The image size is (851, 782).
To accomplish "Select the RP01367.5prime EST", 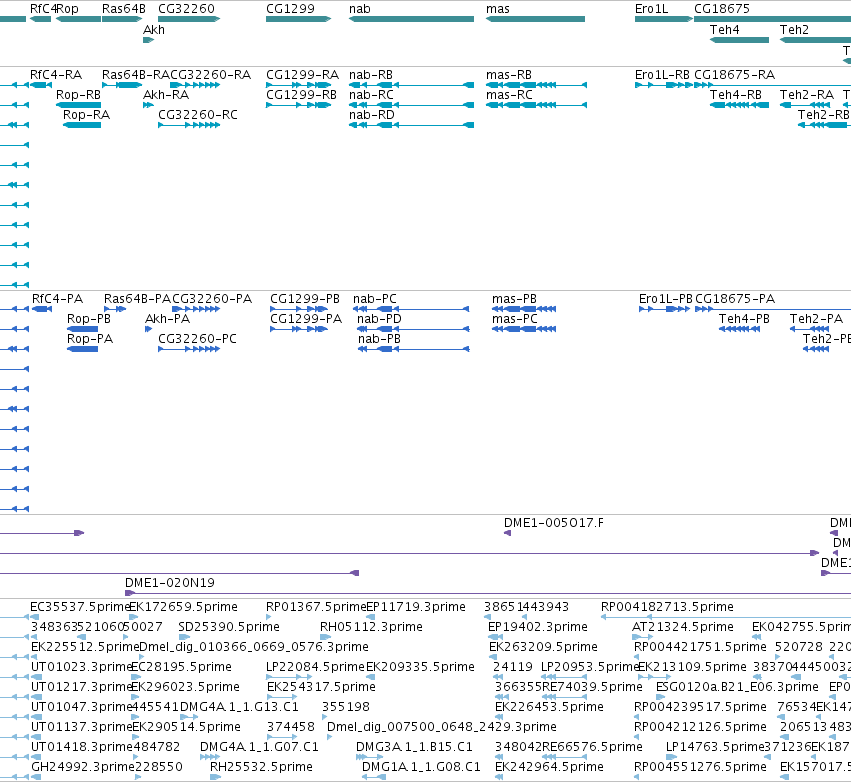I will [x=269, y=616].
